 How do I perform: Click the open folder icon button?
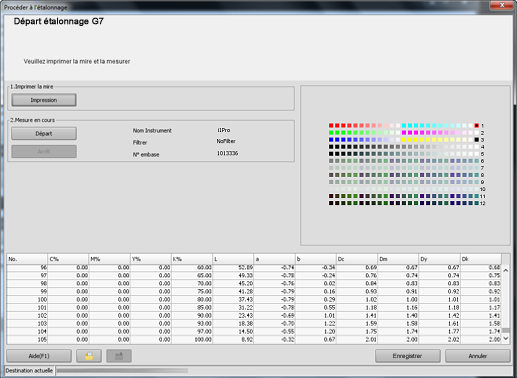coord(89,356)
